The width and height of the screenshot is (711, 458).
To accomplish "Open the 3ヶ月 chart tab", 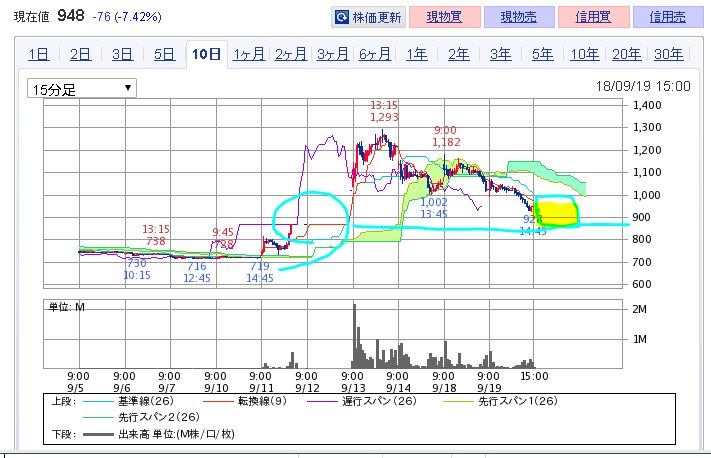I will 333,54.
